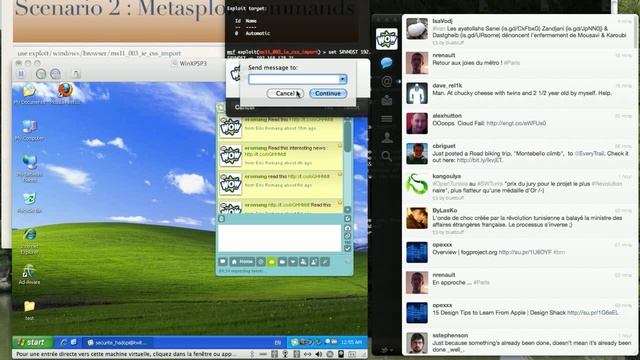
Task: Click the checkmark send icon beside compose box
Action: [347, 249]
